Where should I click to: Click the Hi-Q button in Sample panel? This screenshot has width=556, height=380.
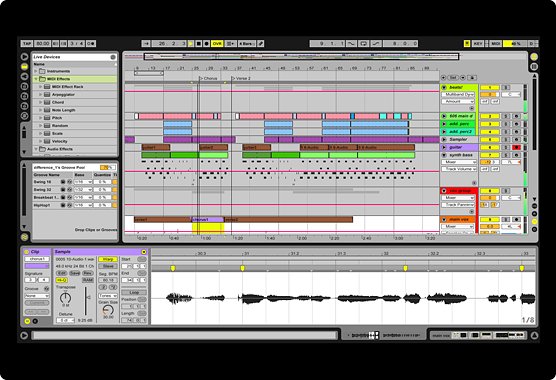pyautogui.click(x=62, y=280)
